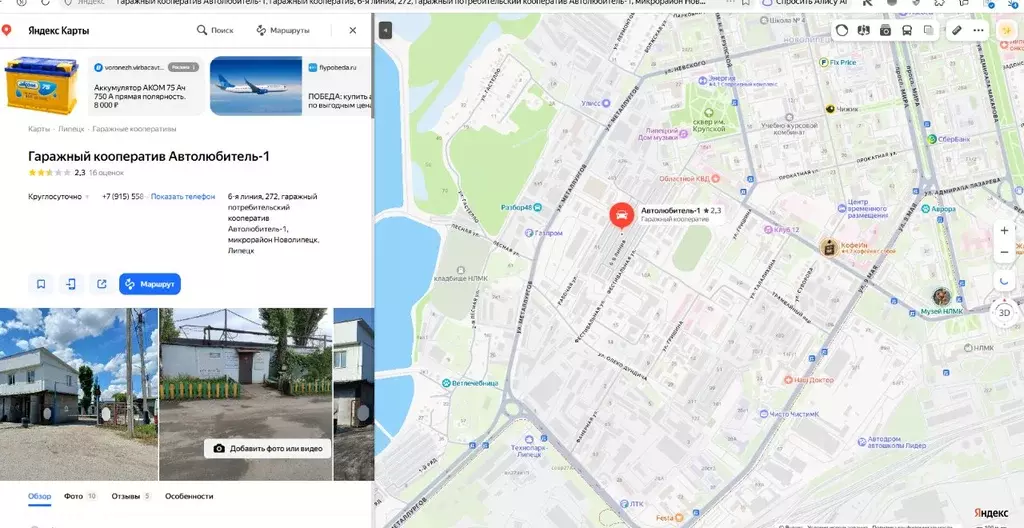
Task: Click the Центр временного размещения marker
Action: pyautogui.click(x=842, y=208)
